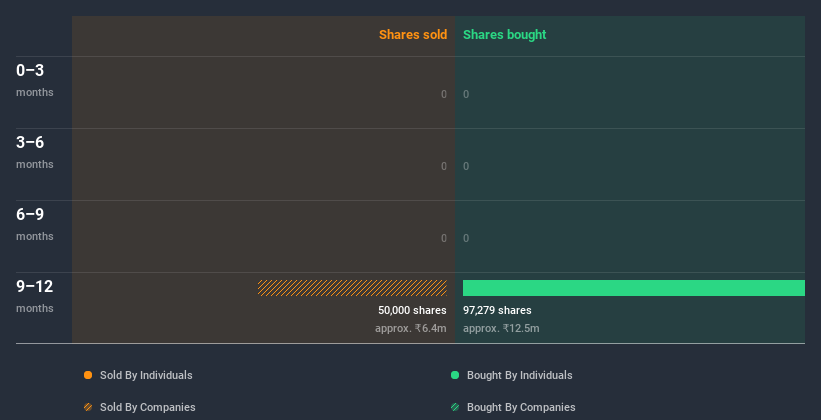Select the Sold By Companies legend label
The width and height of the screenshot is (821, 420).
(x=148, y=407)
